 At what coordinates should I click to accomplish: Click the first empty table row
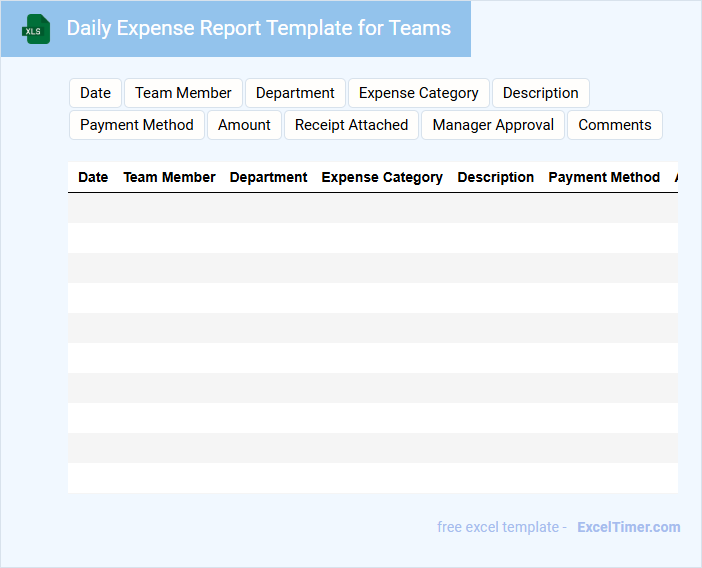tap(372, 208)
